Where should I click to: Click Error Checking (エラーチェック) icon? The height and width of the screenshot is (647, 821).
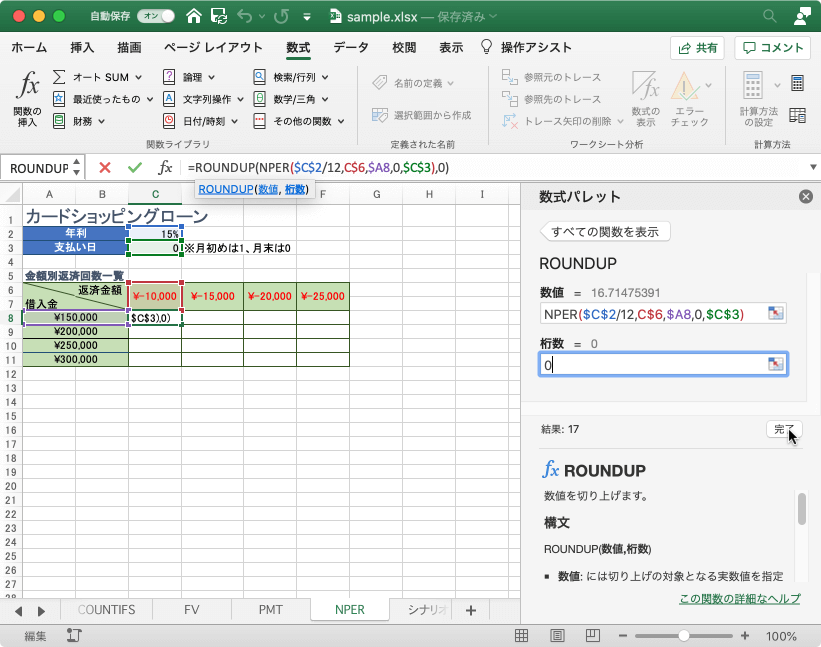pos(684,85)
